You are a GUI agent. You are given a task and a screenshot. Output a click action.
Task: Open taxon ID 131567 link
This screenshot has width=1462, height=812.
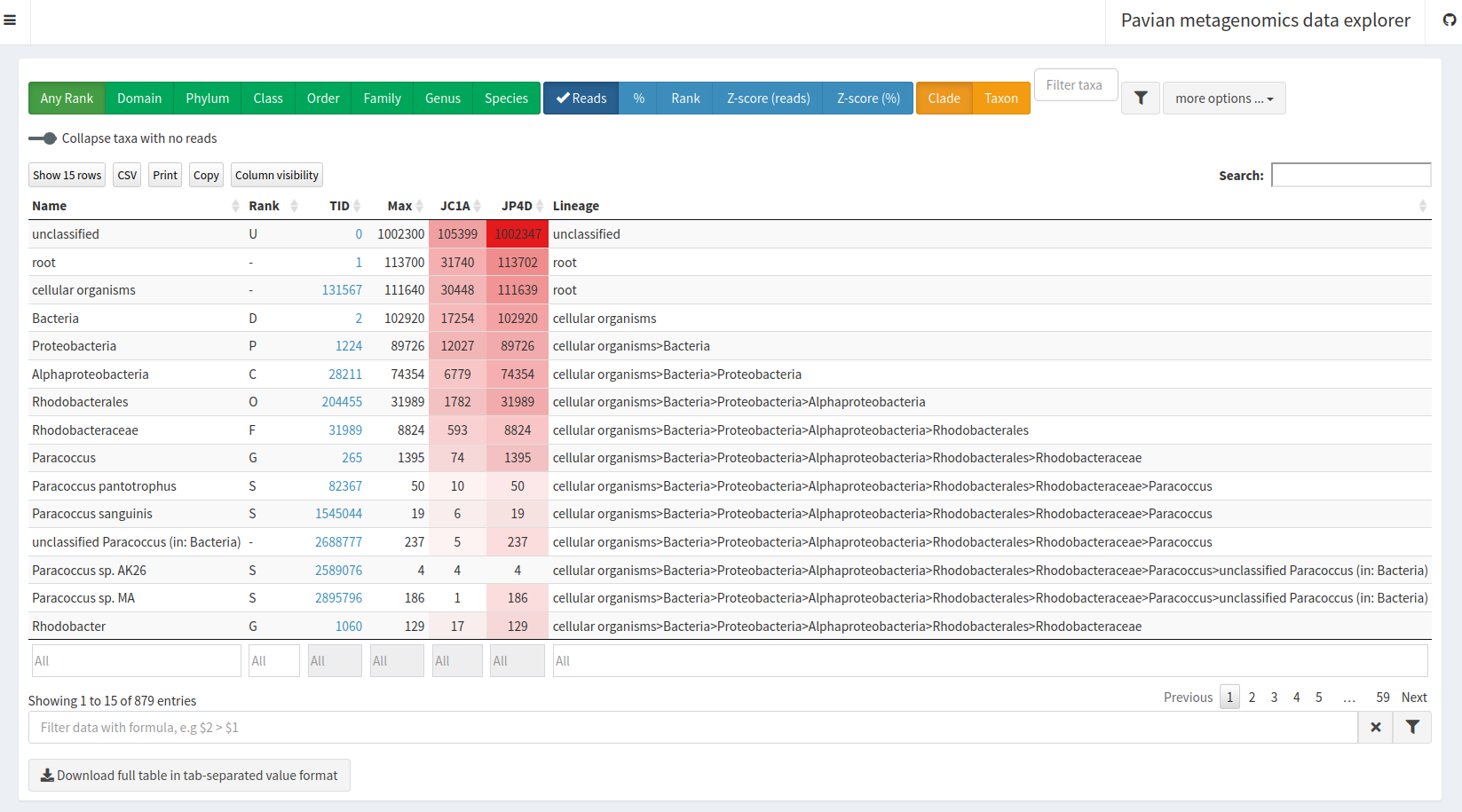(x=342, y=290)
